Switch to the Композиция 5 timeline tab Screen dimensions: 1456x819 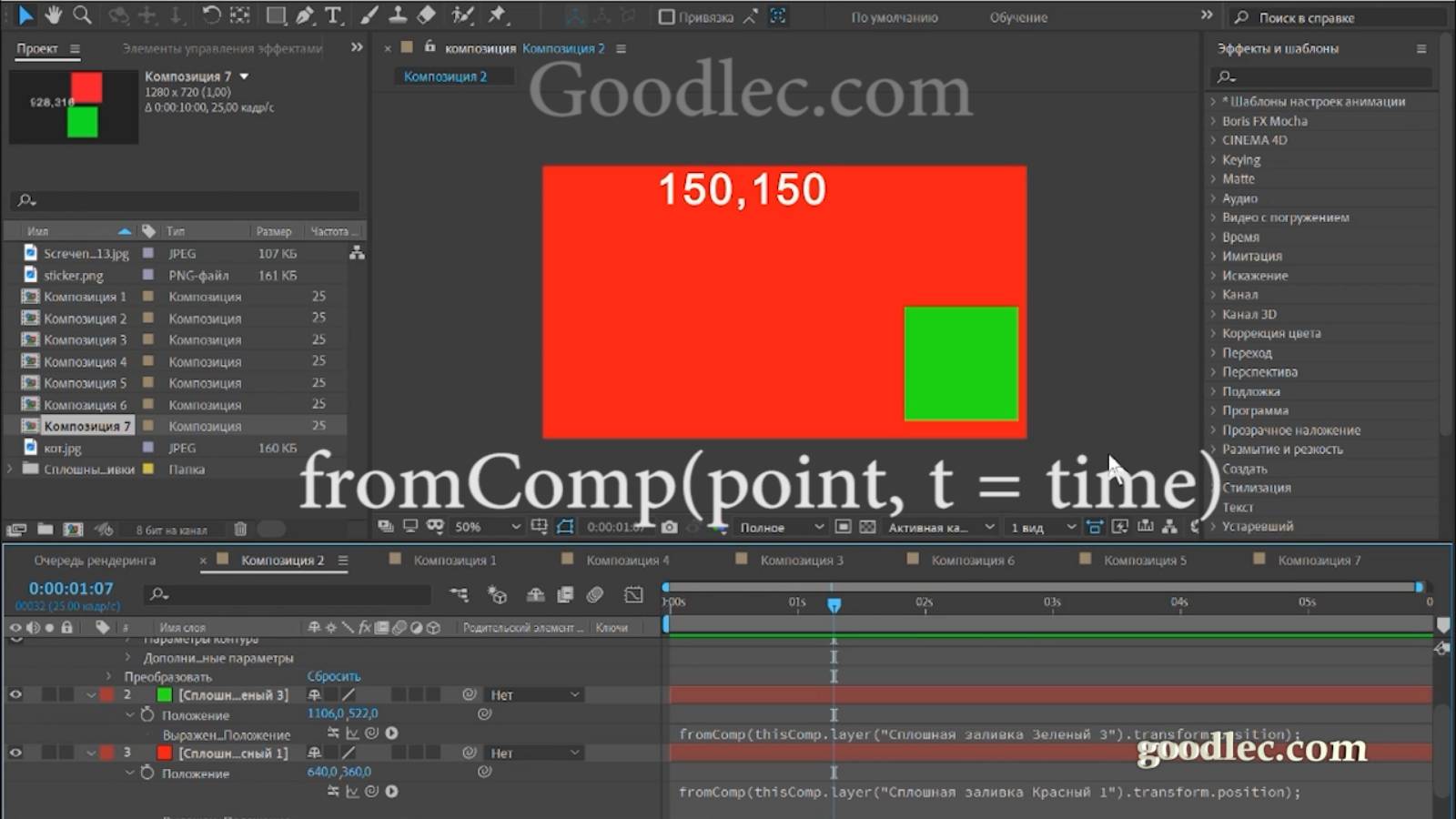(x=1145, y=561)
